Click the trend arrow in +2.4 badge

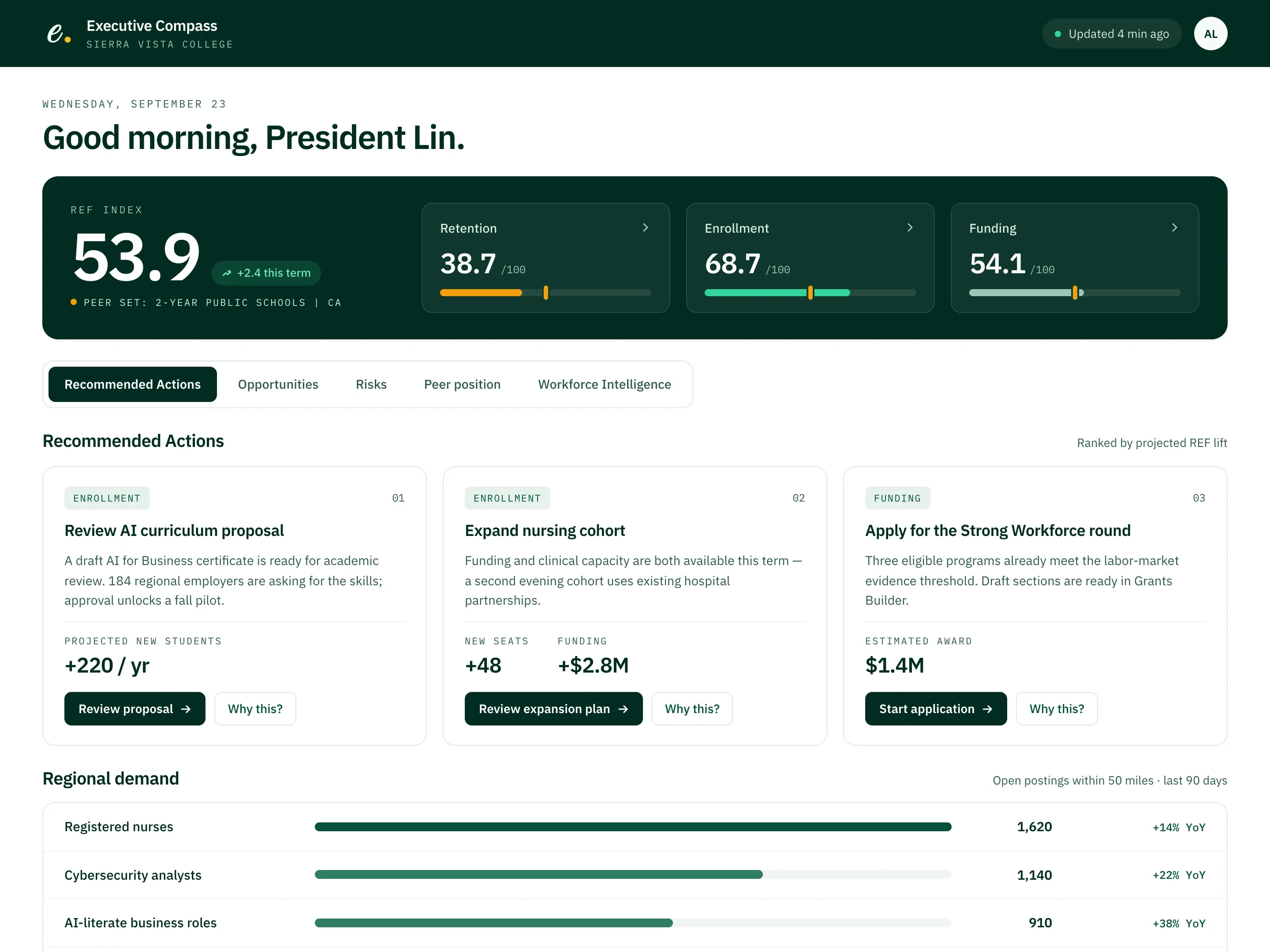[x=227, y=273]
